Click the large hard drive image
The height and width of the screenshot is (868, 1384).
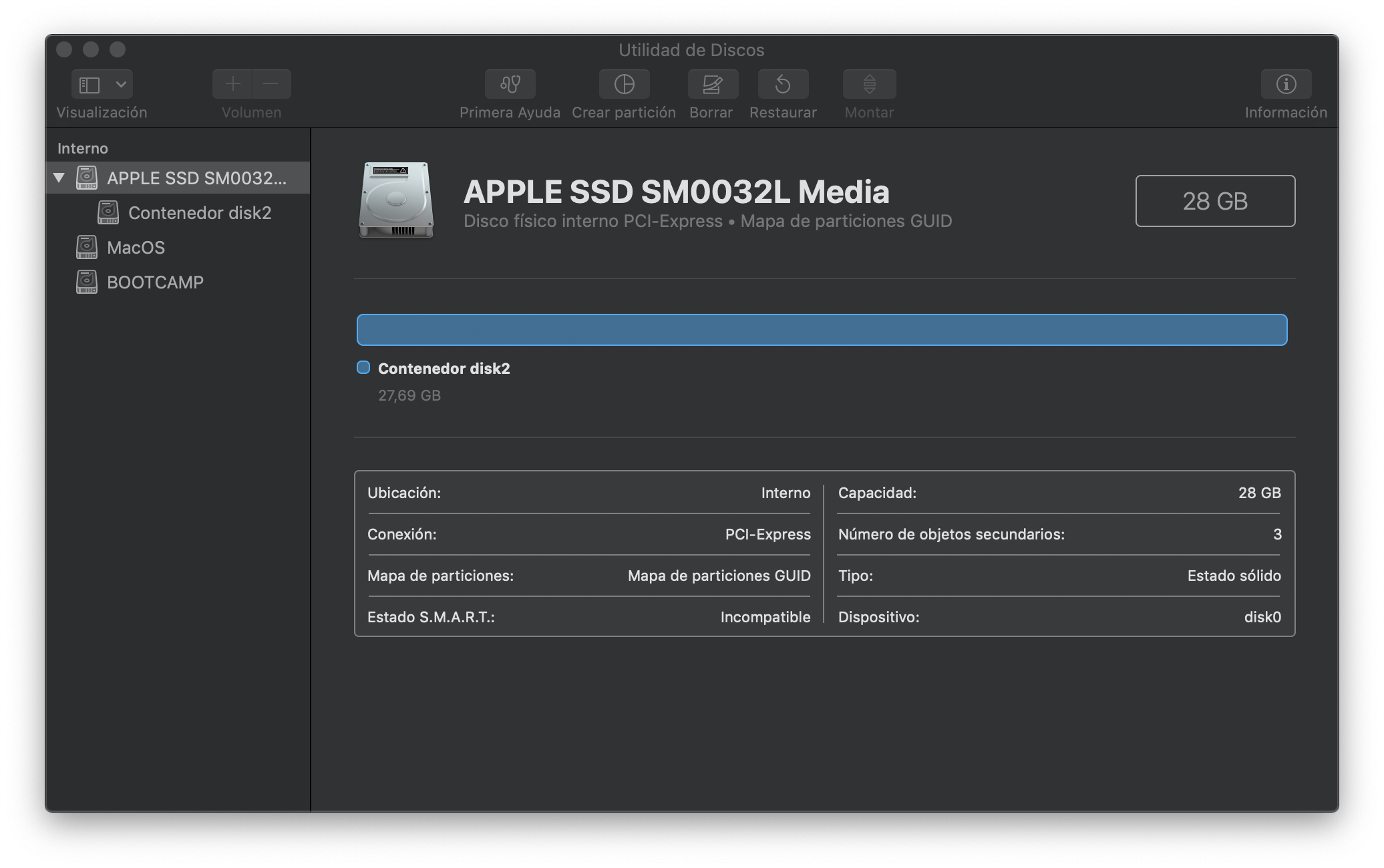(396, 200)
